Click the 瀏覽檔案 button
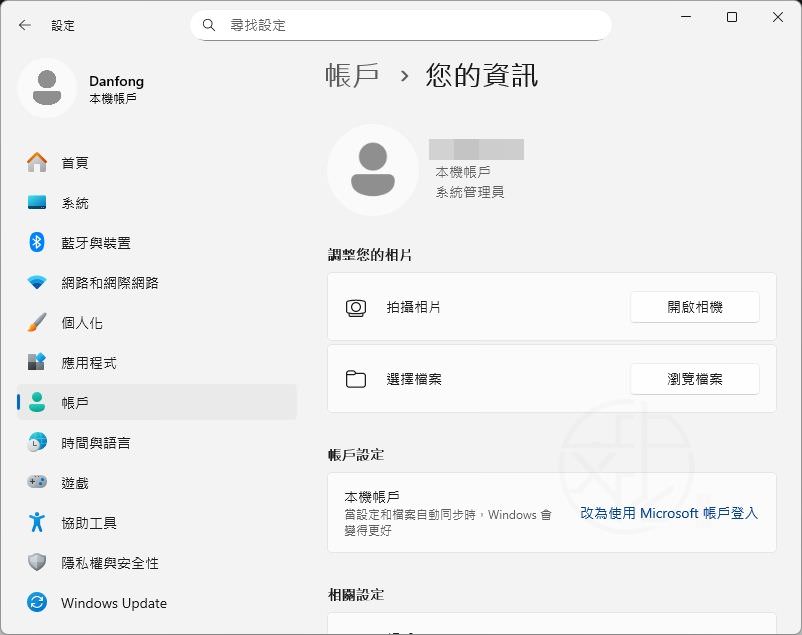This screenshot has width=802, height=635. click(695, 379)
